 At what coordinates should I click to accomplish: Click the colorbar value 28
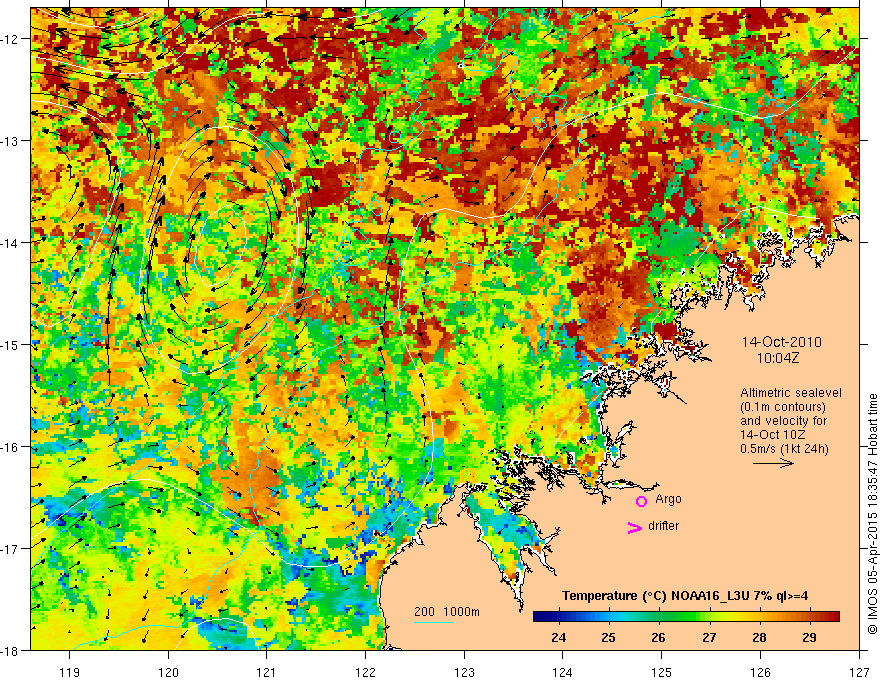pyautogui.click(x=759, y=637)
